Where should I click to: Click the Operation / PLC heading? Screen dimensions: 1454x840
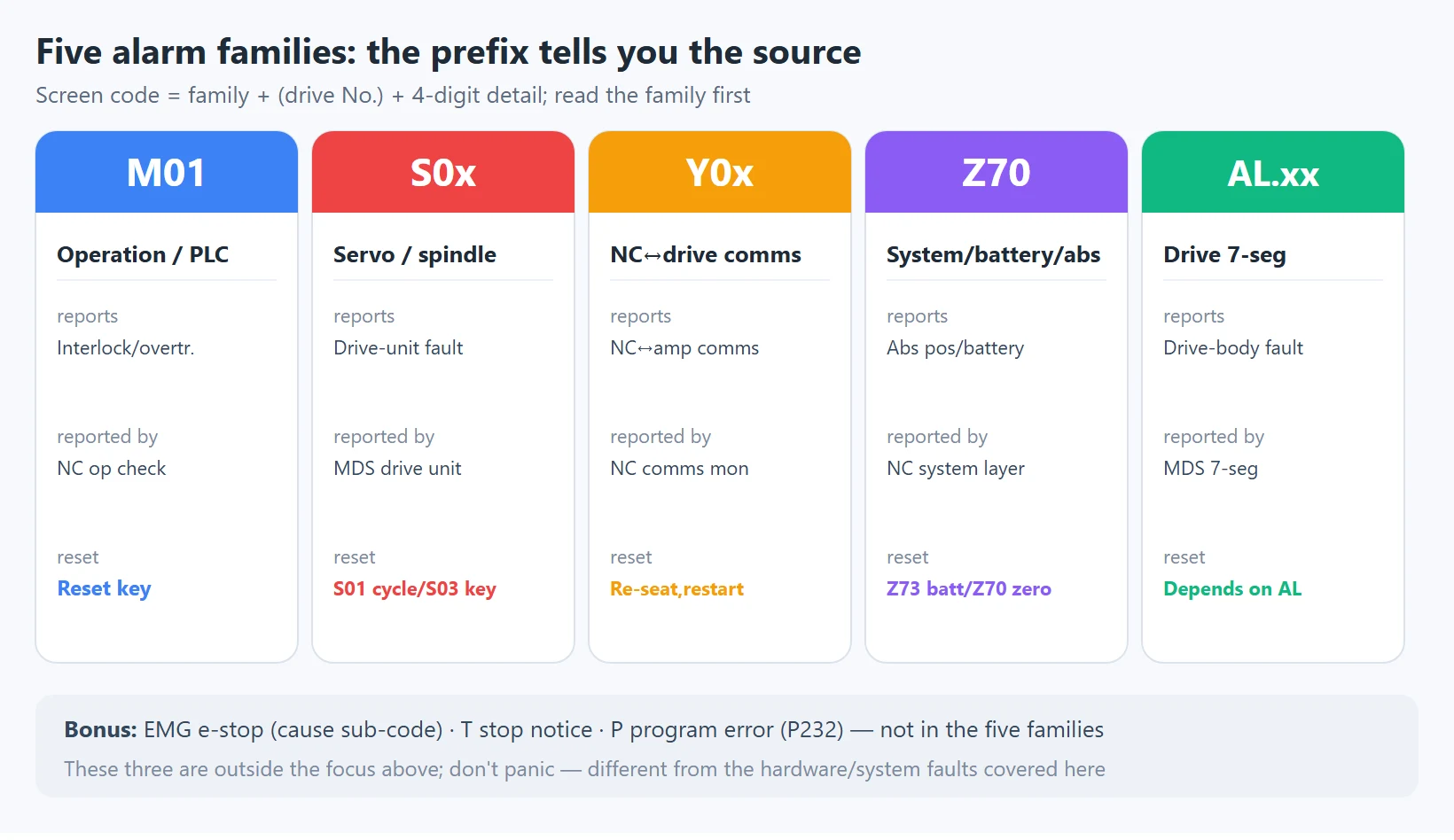click(143, 255)
